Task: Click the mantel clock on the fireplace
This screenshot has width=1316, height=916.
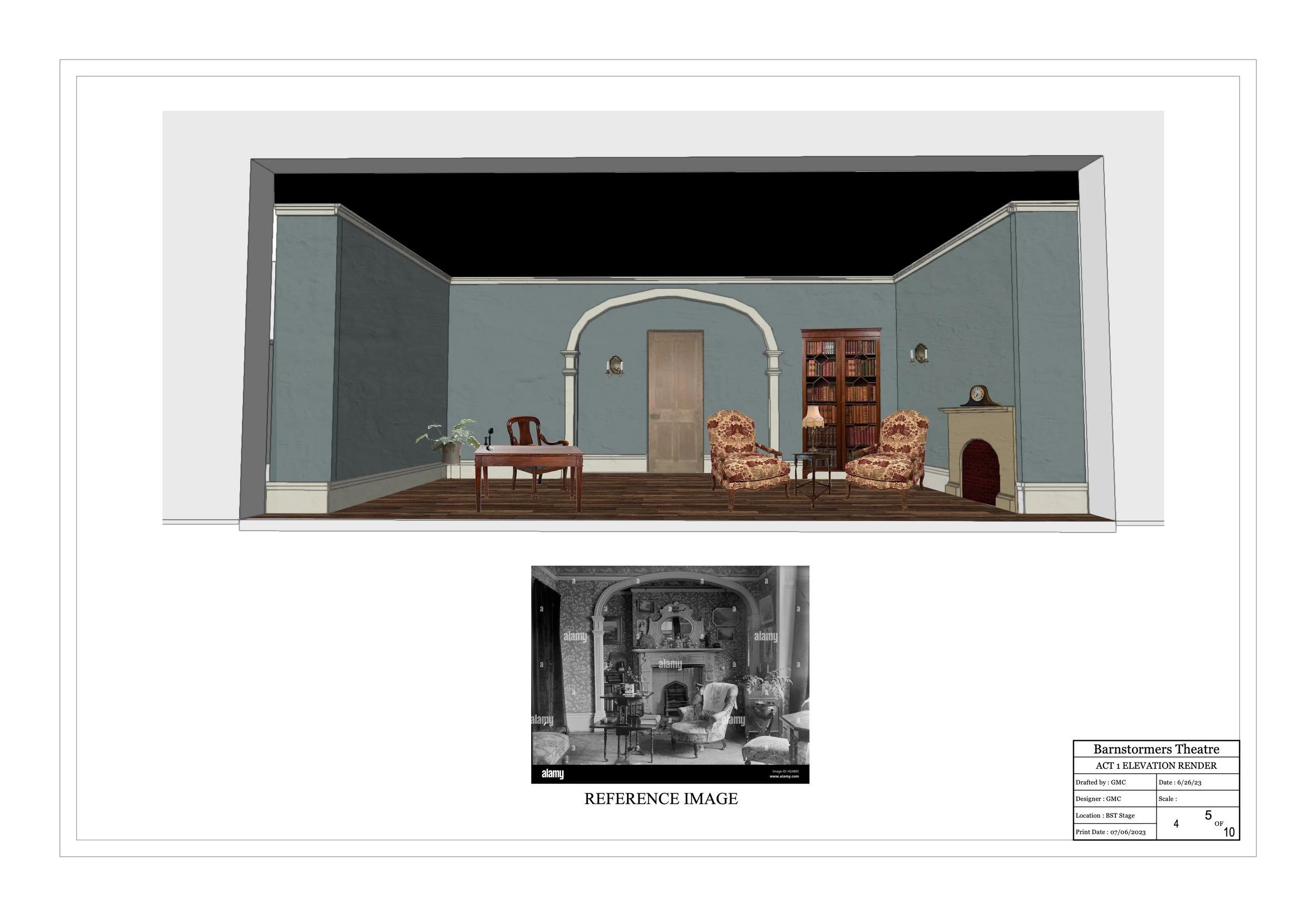Action: pyautogui.click(x=979, y=396)
